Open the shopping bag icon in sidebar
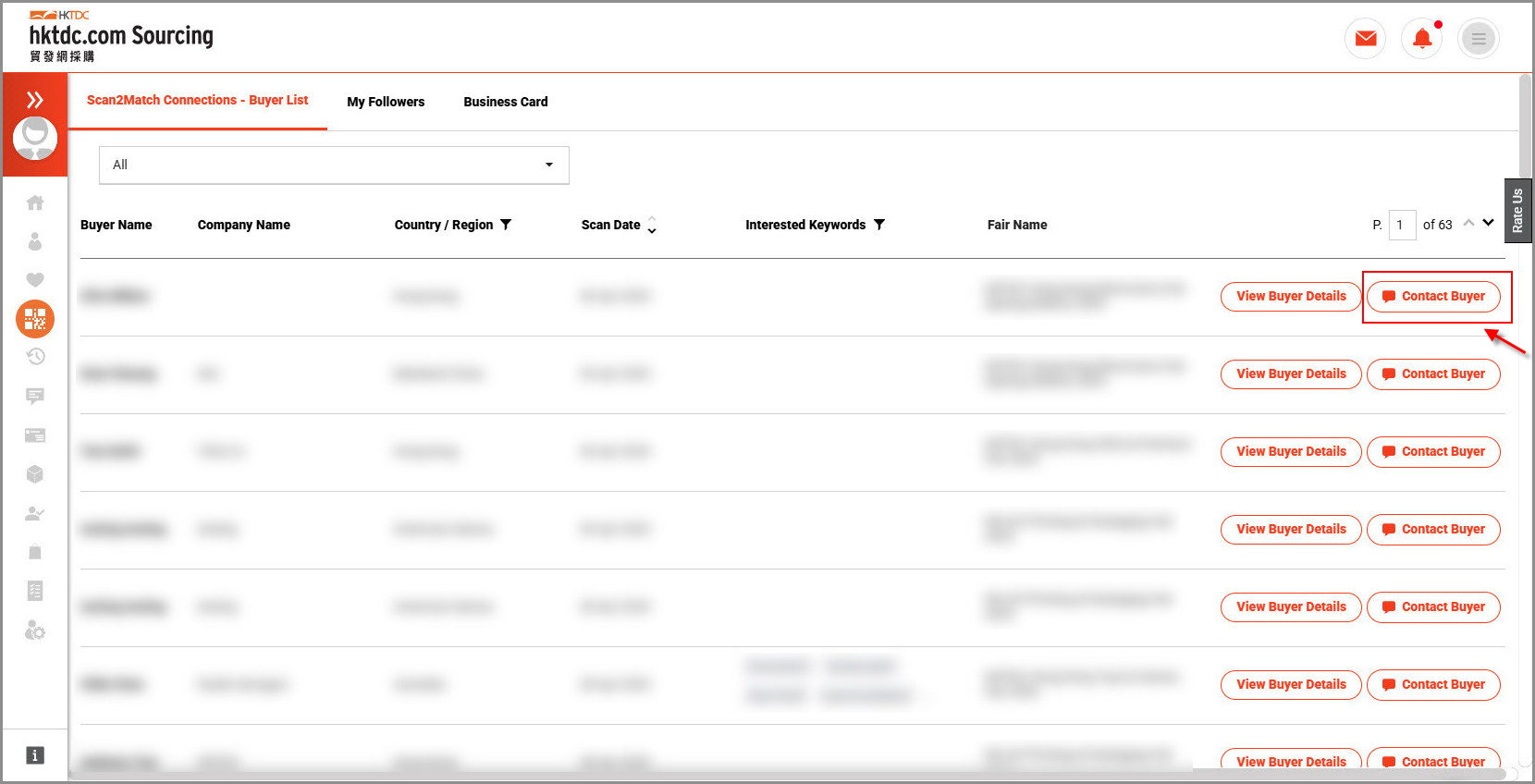 pyautogui.click(x=35, y=552)
